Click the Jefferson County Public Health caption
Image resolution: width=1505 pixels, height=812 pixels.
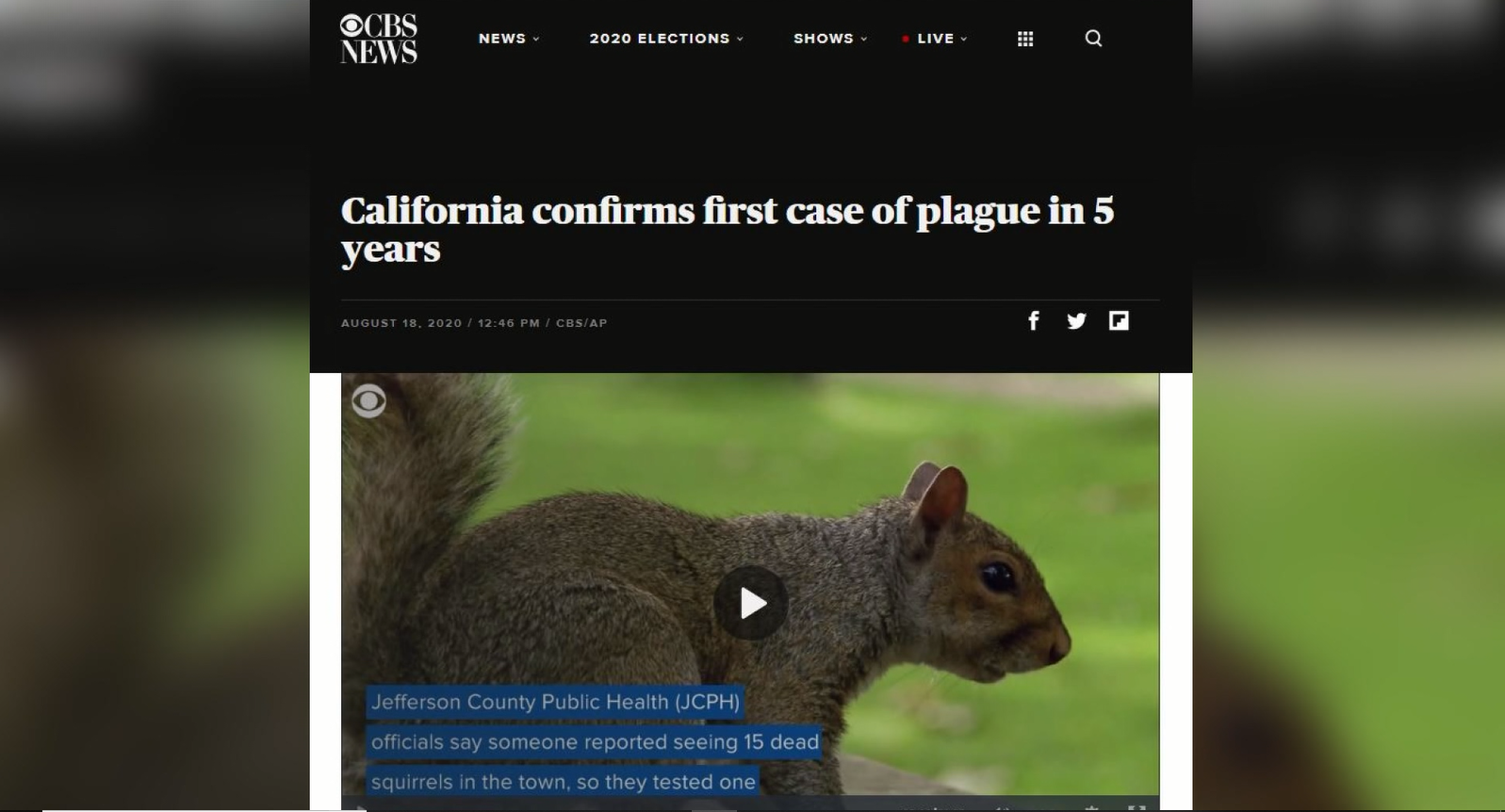[x=555, y=702]
